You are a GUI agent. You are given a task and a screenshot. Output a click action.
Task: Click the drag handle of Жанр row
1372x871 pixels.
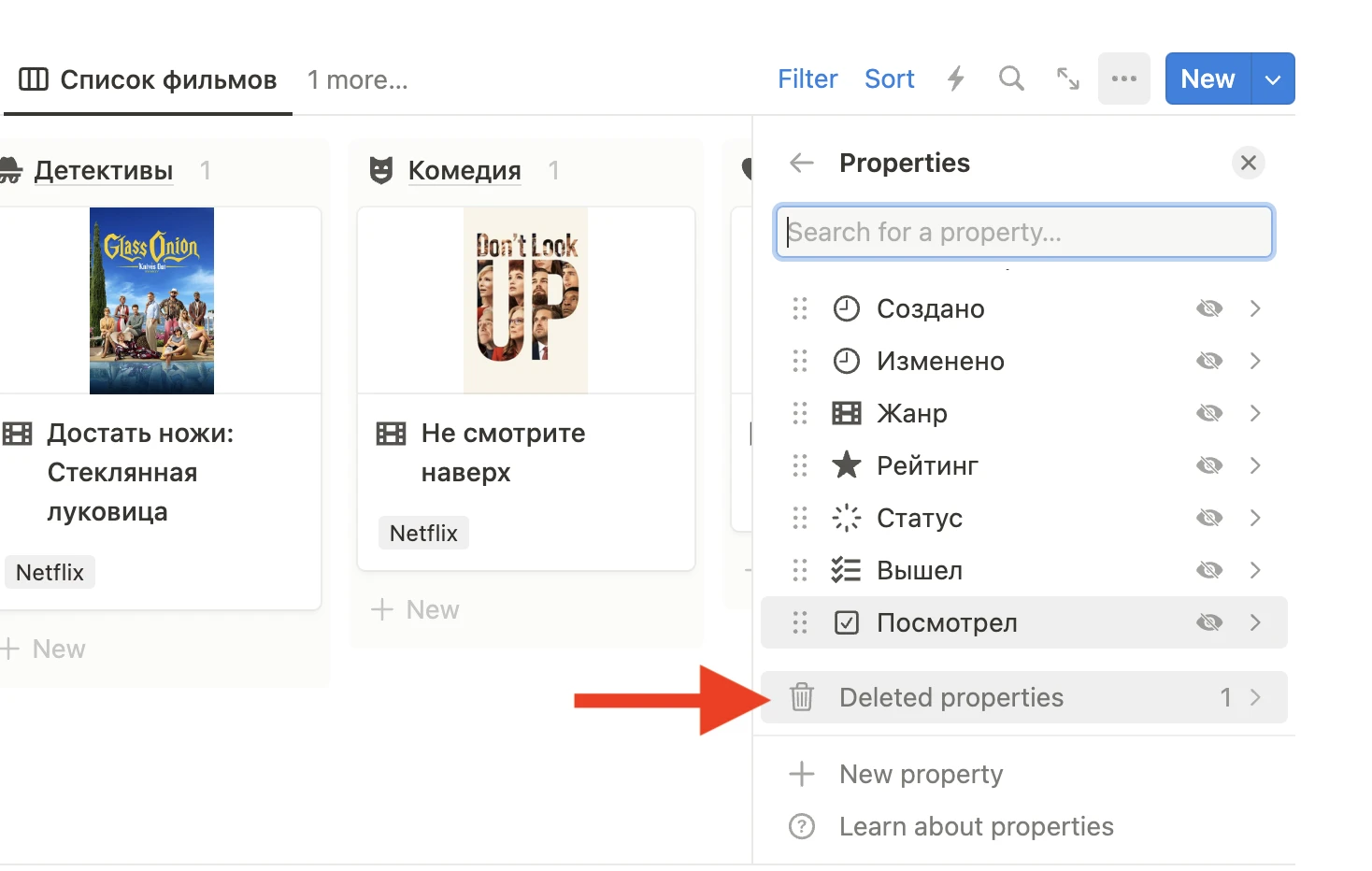(x=799, y=413)
